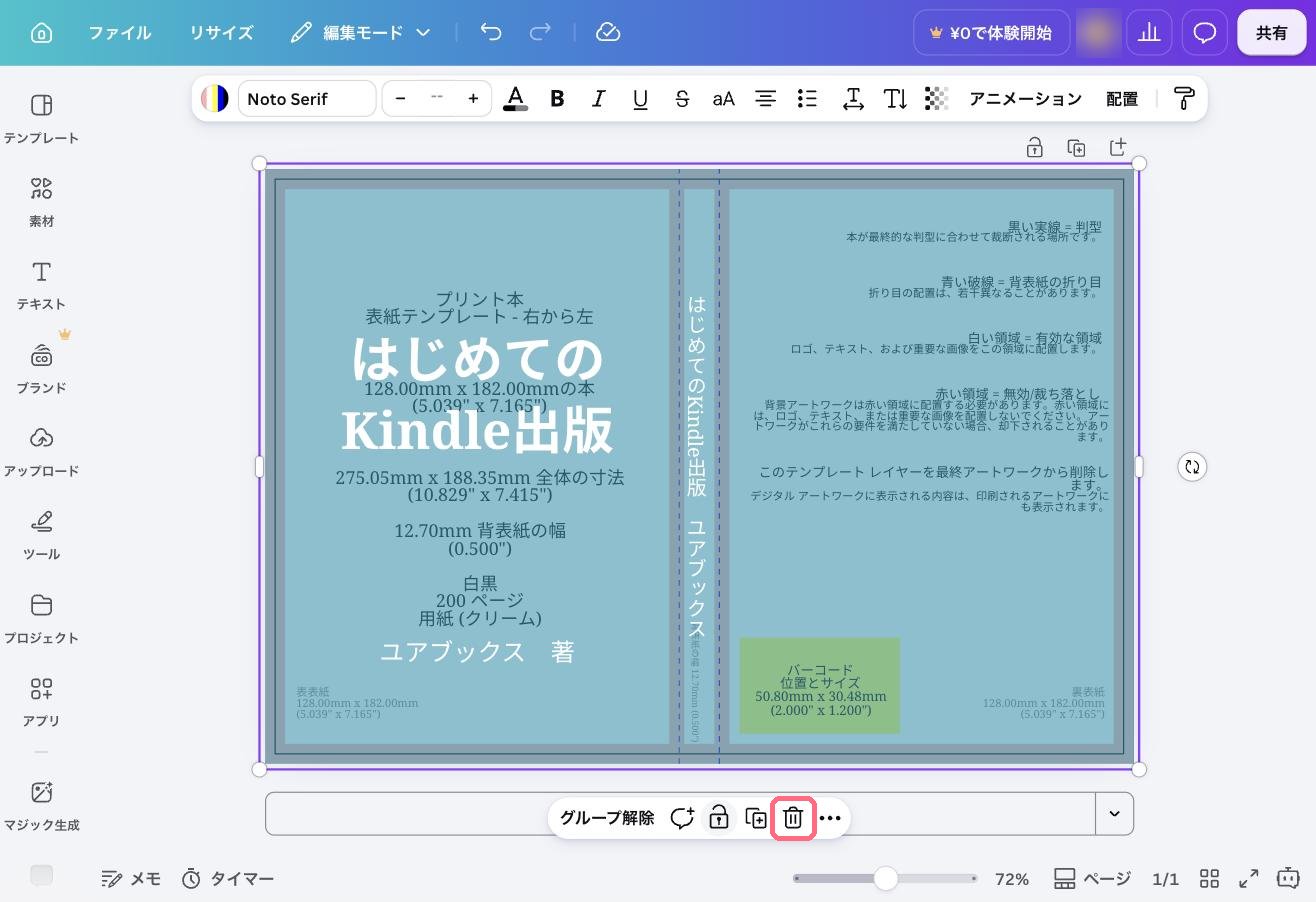Viewport: 1316px width, 902px height.
Task: Open the analytics chart icon
Action: pos(1149,33)
